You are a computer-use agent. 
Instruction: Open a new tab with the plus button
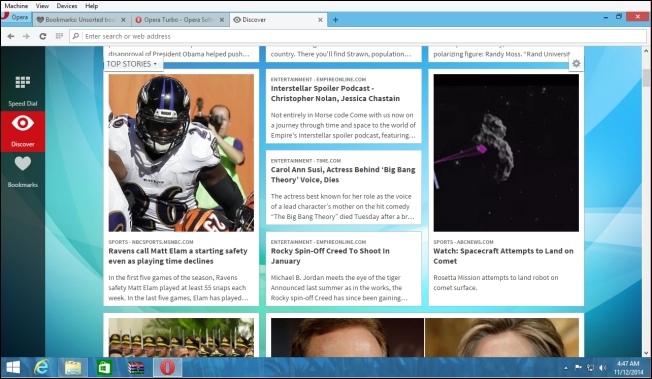(336, 20)
